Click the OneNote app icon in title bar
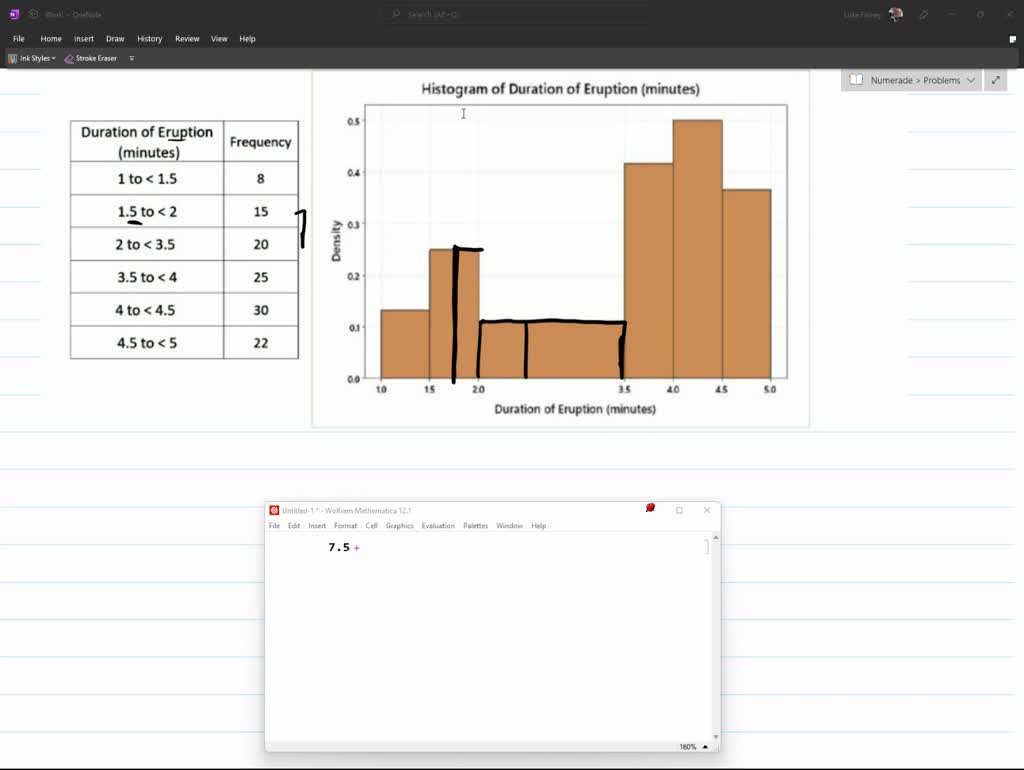1024x770 pixels. point(14,14)
